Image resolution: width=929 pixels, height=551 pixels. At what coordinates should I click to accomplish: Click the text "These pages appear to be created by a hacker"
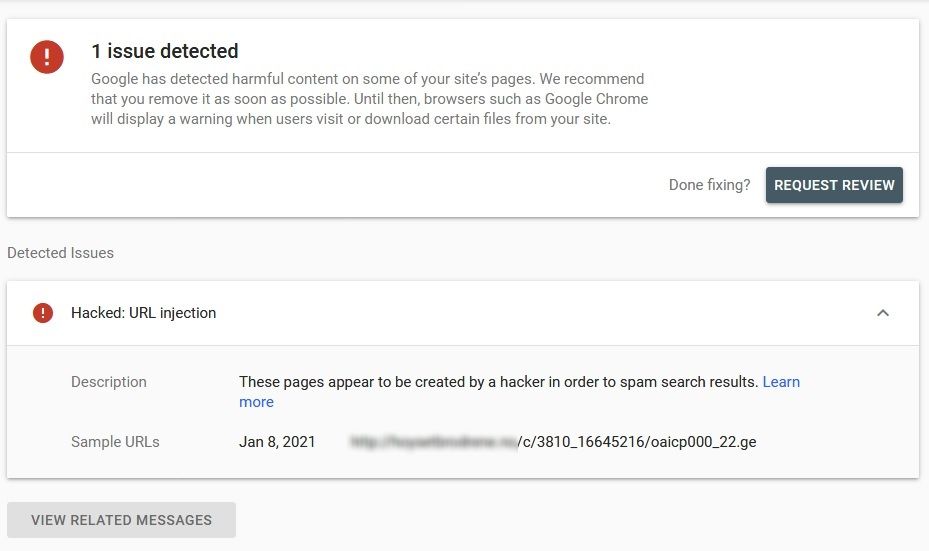pyautogui.click(x=392, y=382)
